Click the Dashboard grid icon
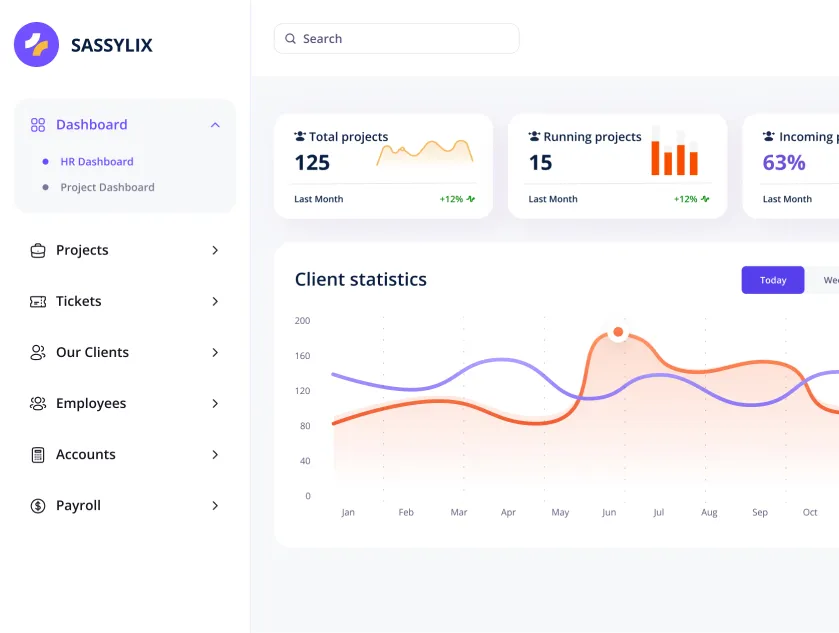Image resolution: width=839 pixels, height=633 pixels. (x=38, y=125)
